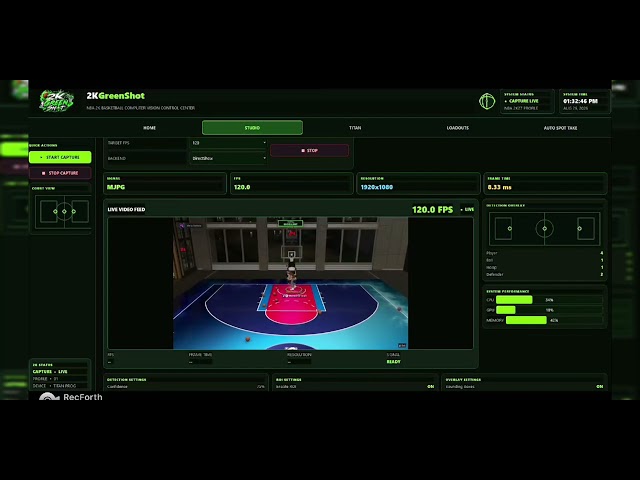Open the Target FPS dropdown
The width and height of the screenshot is (640, 480).
[x=229, y=143]
